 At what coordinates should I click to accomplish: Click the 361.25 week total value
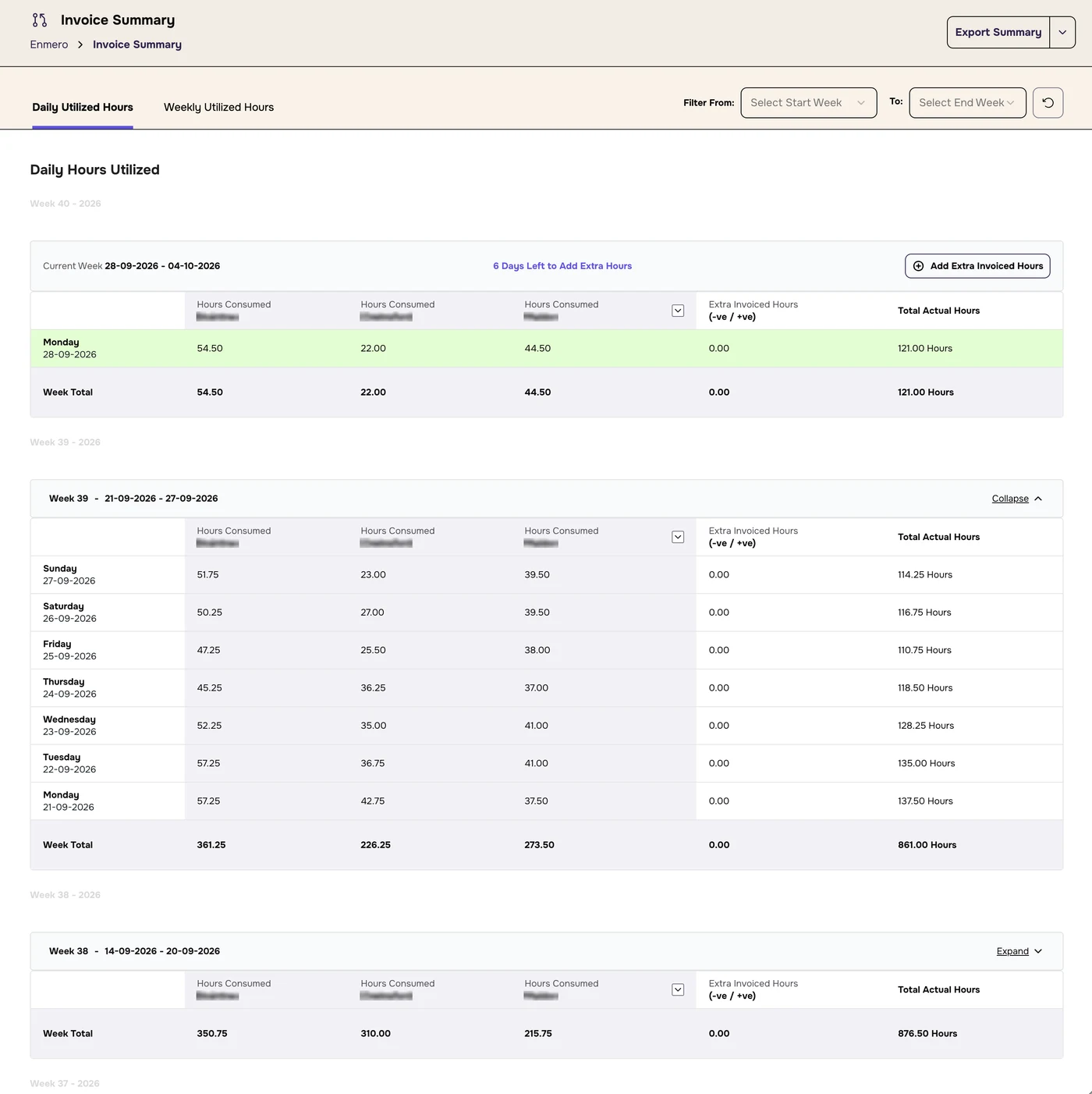pos(211,845)
